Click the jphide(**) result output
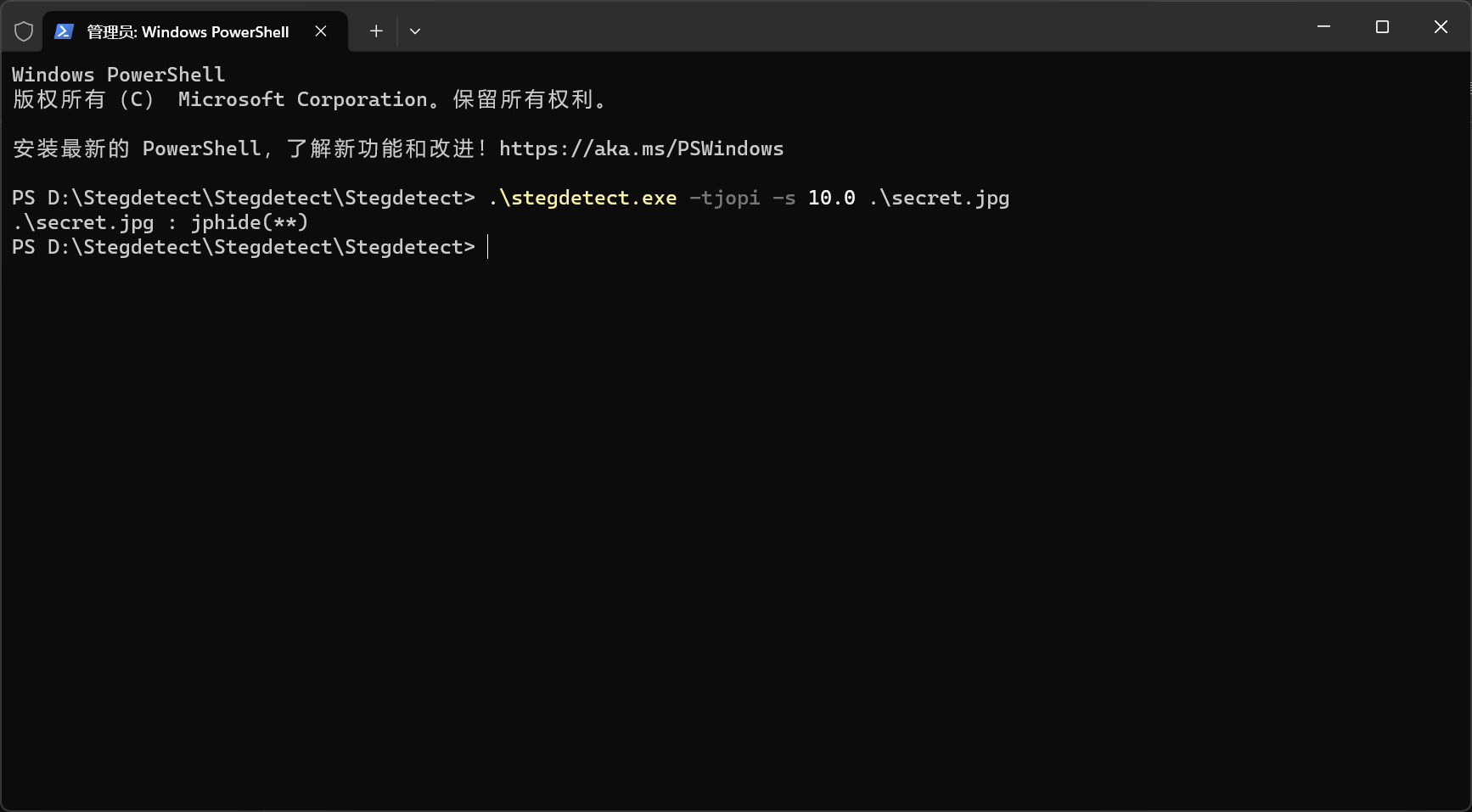Viewport: 1472px width, 812px height. point(249,222)
